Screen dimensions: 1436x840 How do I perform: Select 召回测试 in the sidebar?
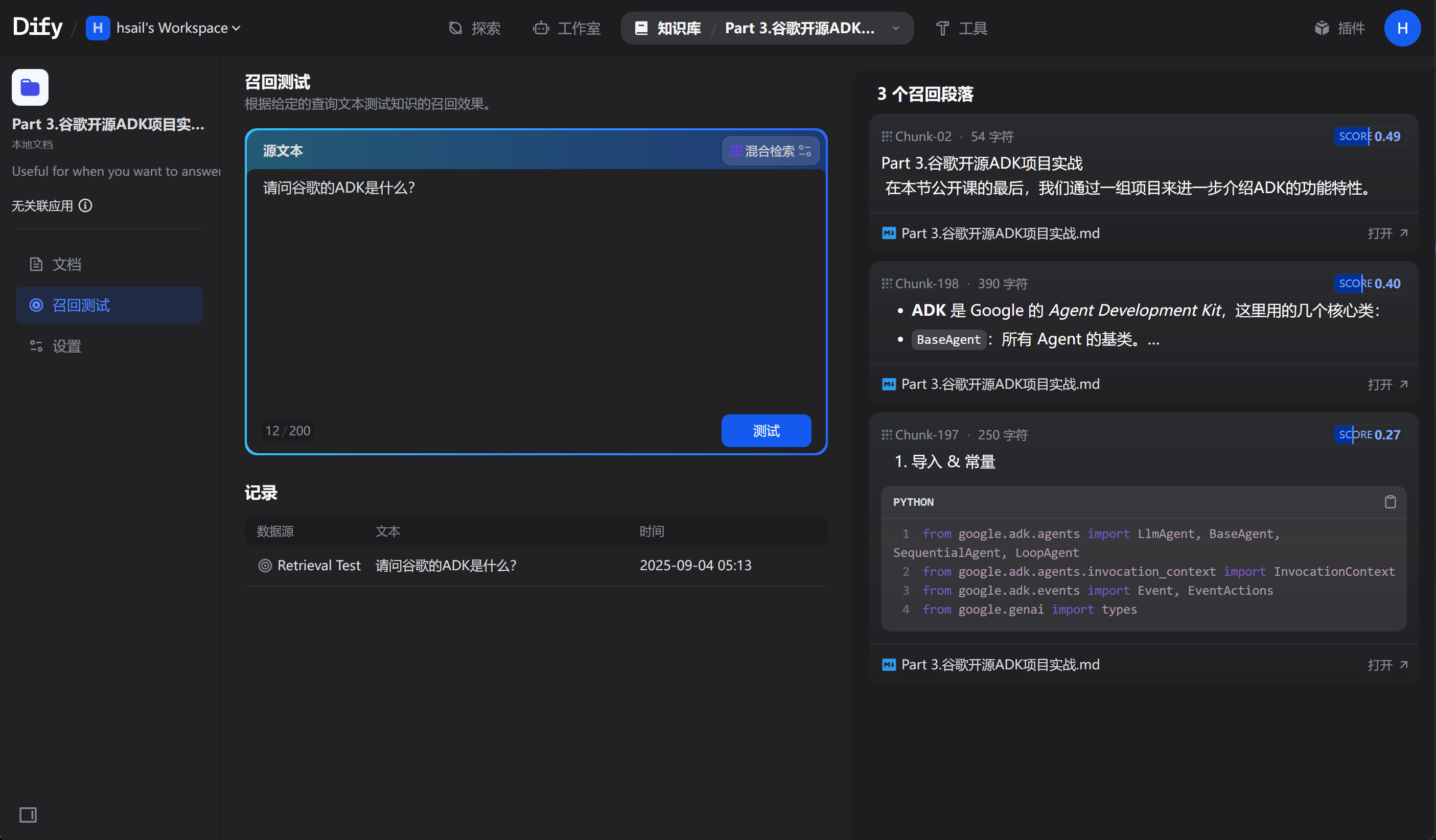109,305
